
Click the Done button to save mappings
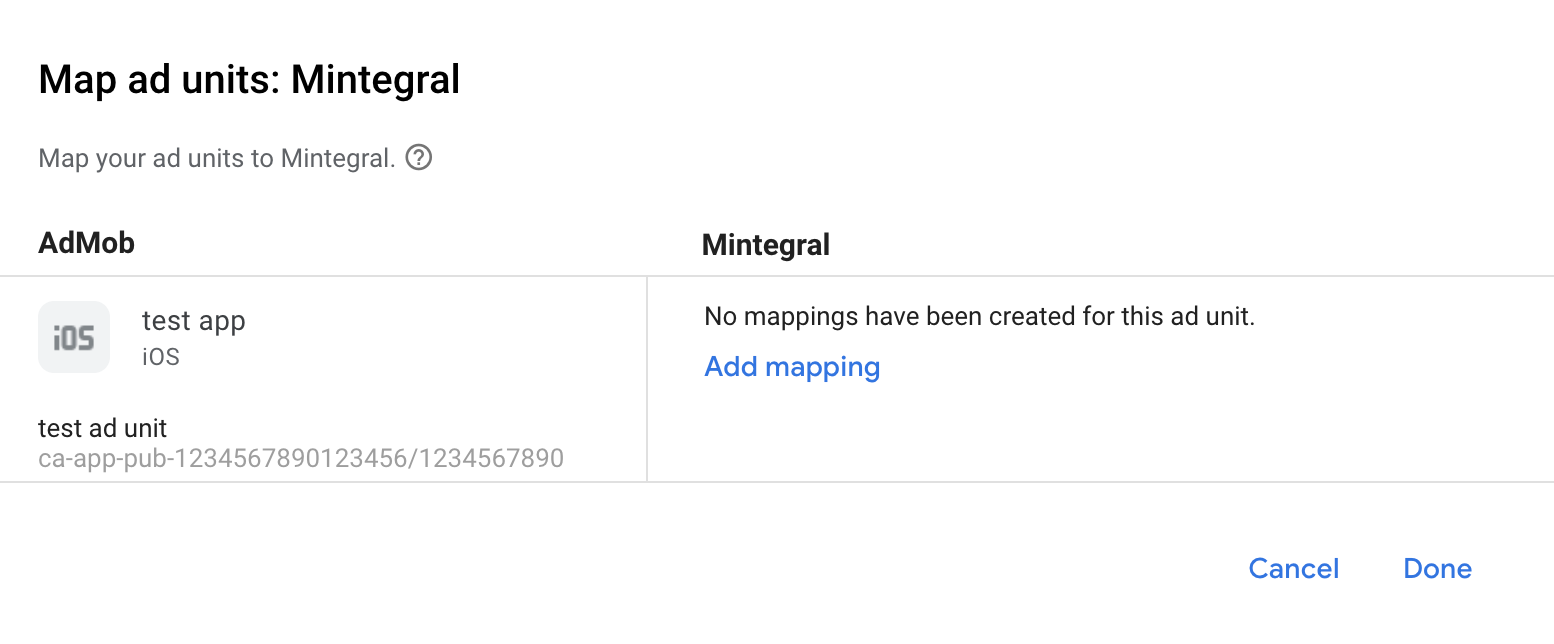pos(1437,568)
